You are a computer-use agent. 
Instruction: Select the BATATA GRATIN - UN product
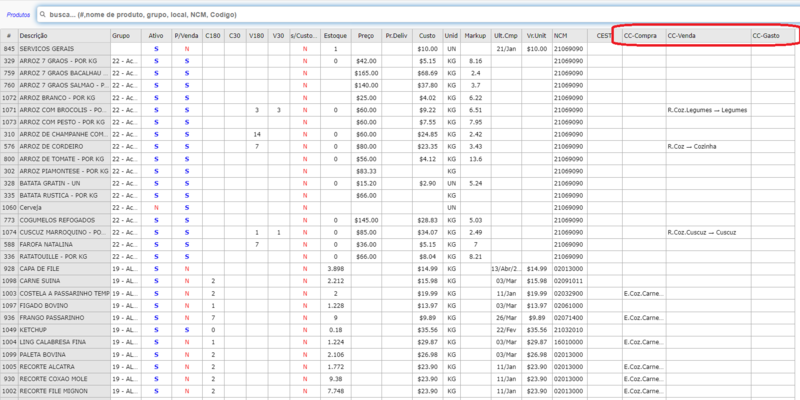[64, 184]
